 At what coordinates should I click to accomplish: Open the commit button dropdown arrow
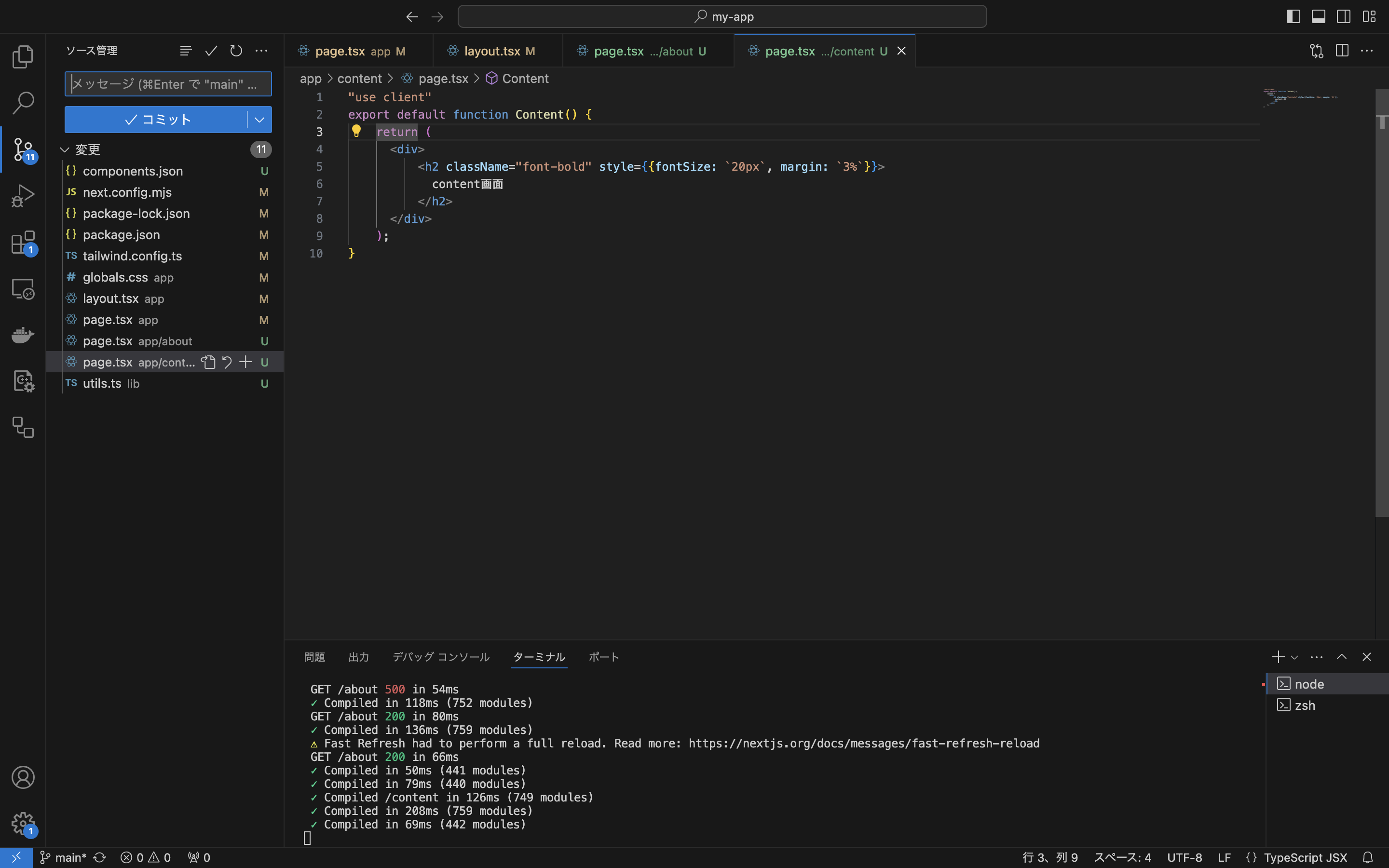point(259,120)
